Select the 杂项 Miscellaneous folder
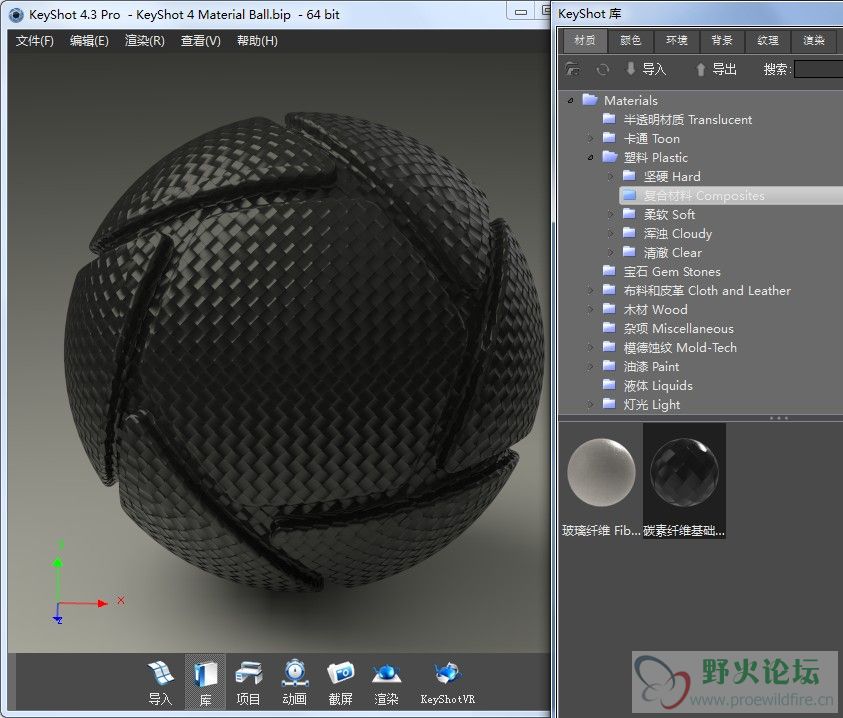 (668, 329)
